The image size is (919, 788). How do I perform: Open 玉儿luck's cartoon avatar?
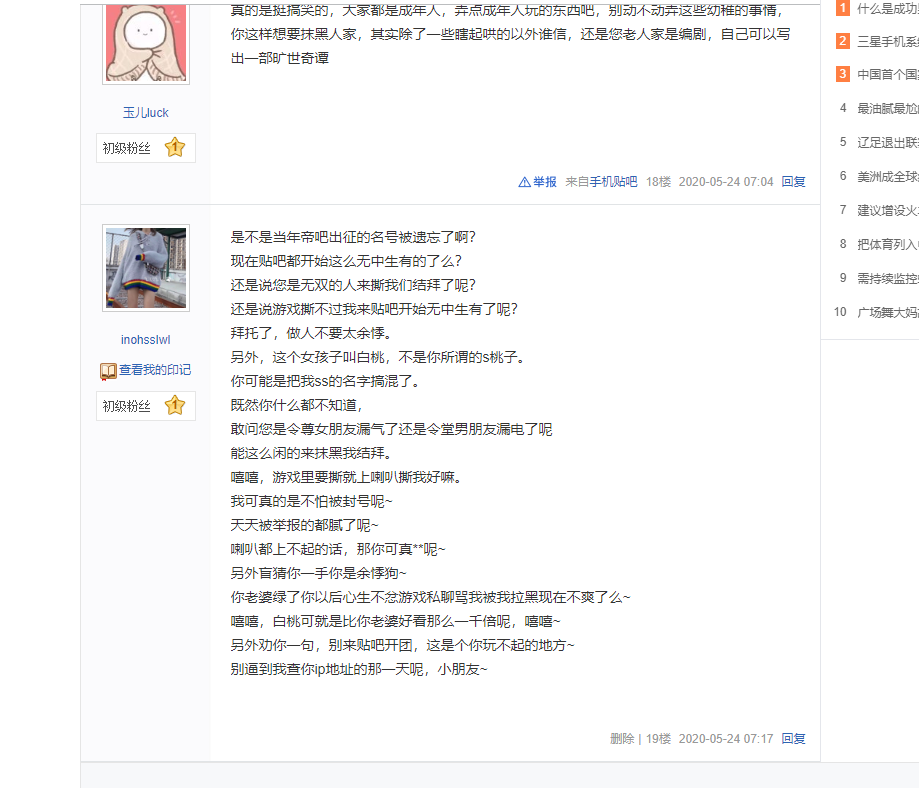point(146,42)
